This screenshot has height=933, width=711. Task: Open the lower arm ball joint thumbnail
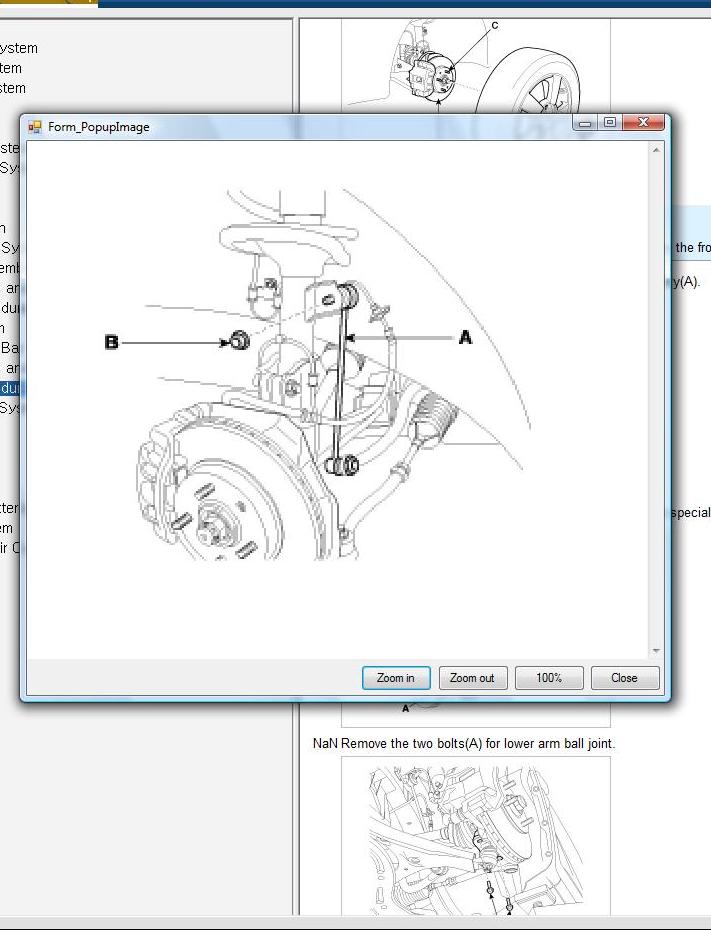pos(475,835)
